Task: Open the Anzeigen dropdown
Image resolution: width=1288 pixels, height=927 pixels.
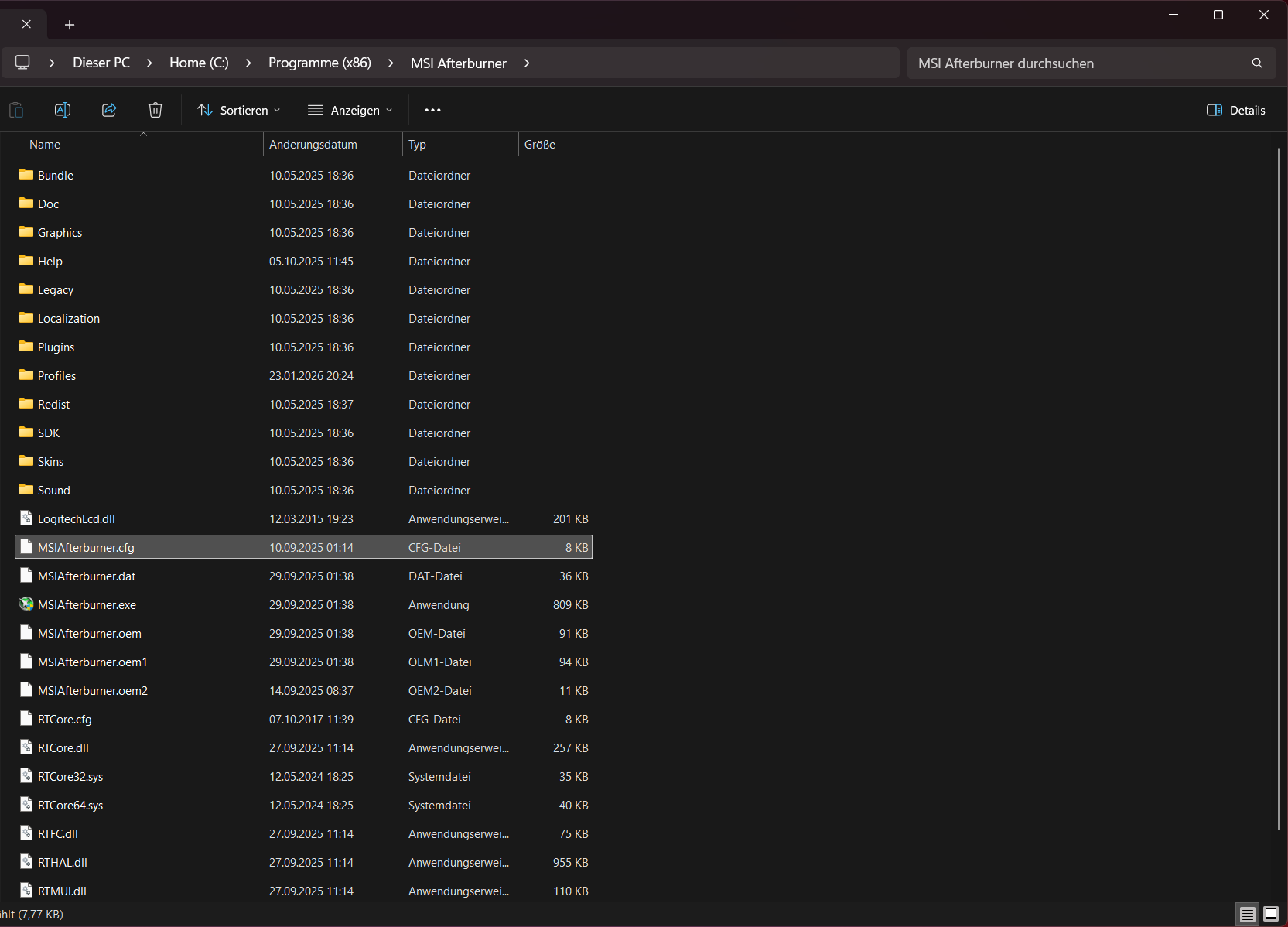Action: pos(350,110)
